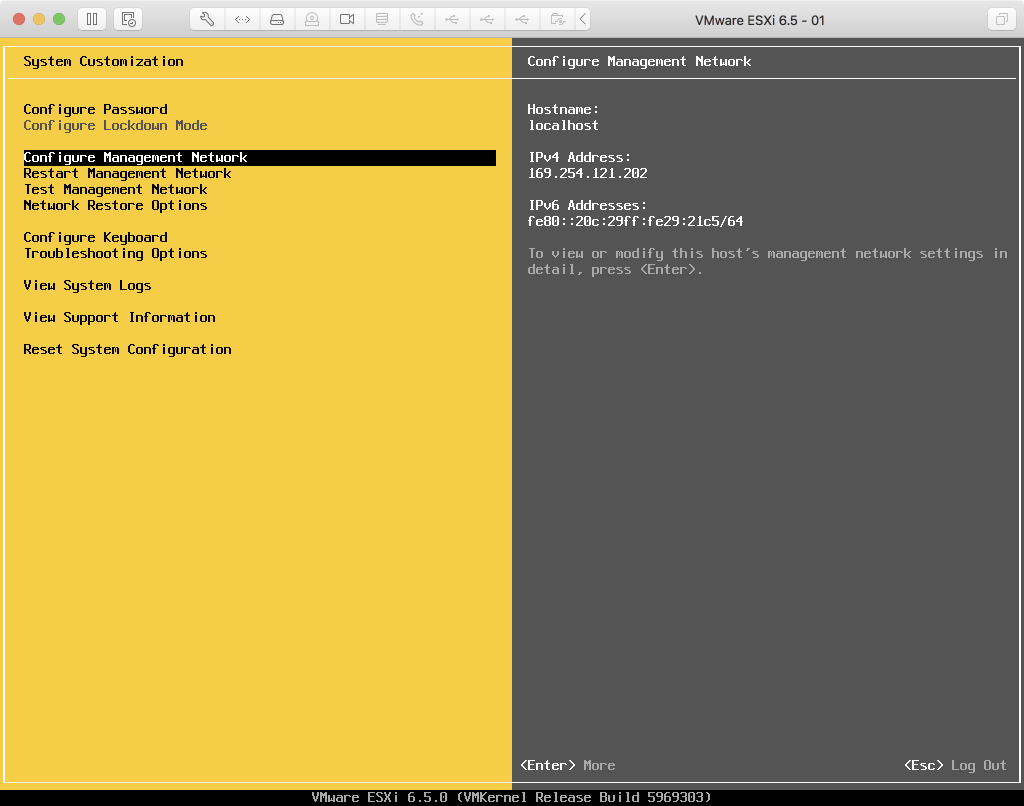Click the Esc Log Out label
The image size is (1024, 806).
coord(955,765)
